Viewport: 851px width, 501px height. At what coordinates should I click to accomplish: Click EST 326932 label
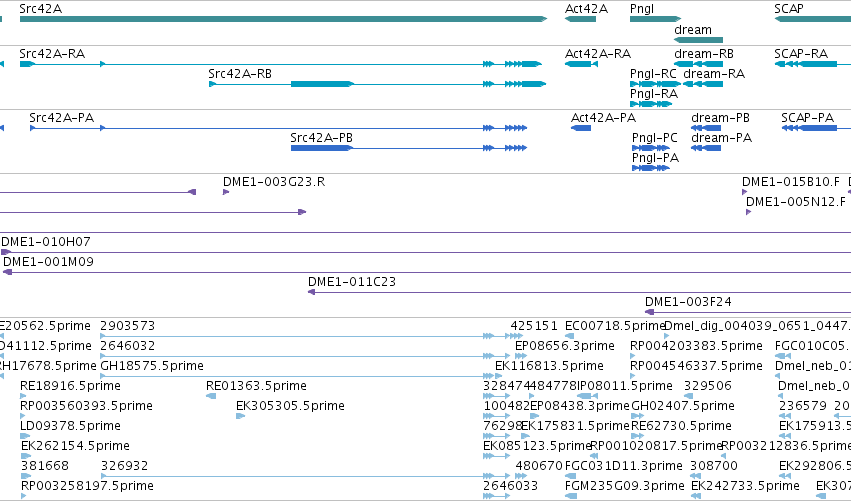(x=125, y=466)
